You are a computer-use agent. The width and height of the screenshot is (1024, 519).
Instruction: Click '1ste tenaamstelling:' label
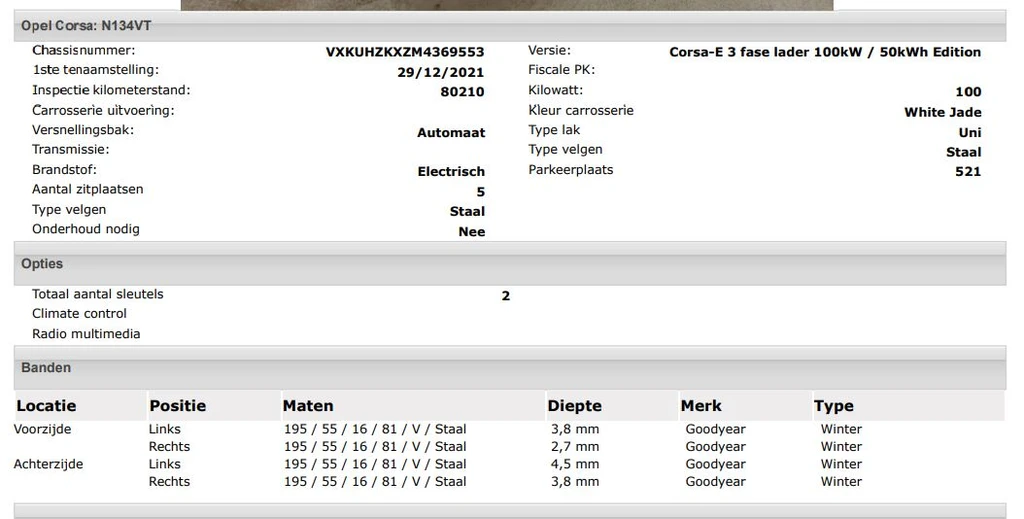tap(95, 70)
